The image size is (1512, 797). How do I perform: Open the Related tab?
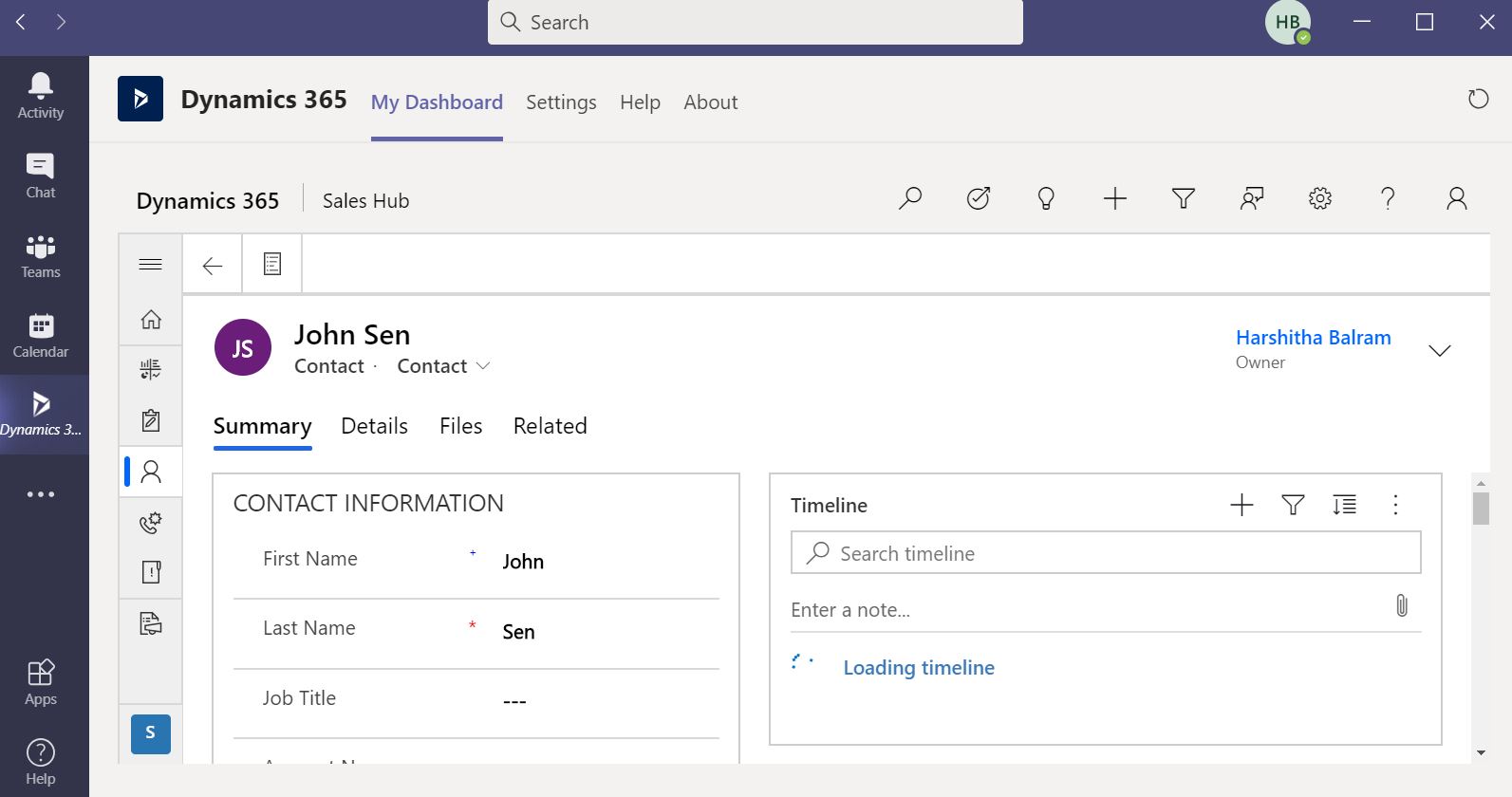click(550, 426)
